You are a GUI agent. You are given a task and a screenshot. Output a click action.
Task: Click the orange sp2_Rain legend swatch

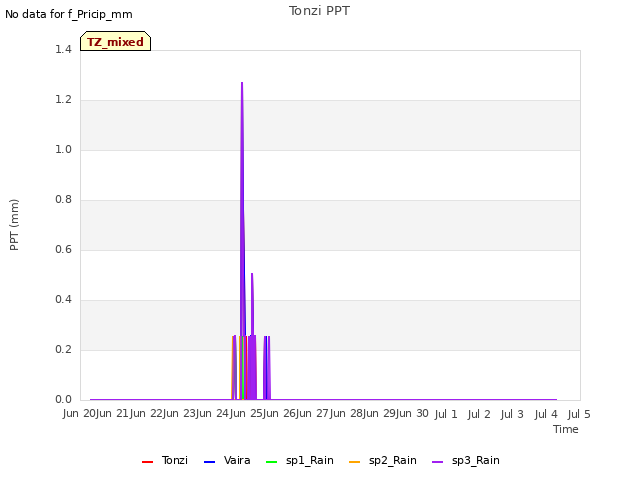click(355, 462)
